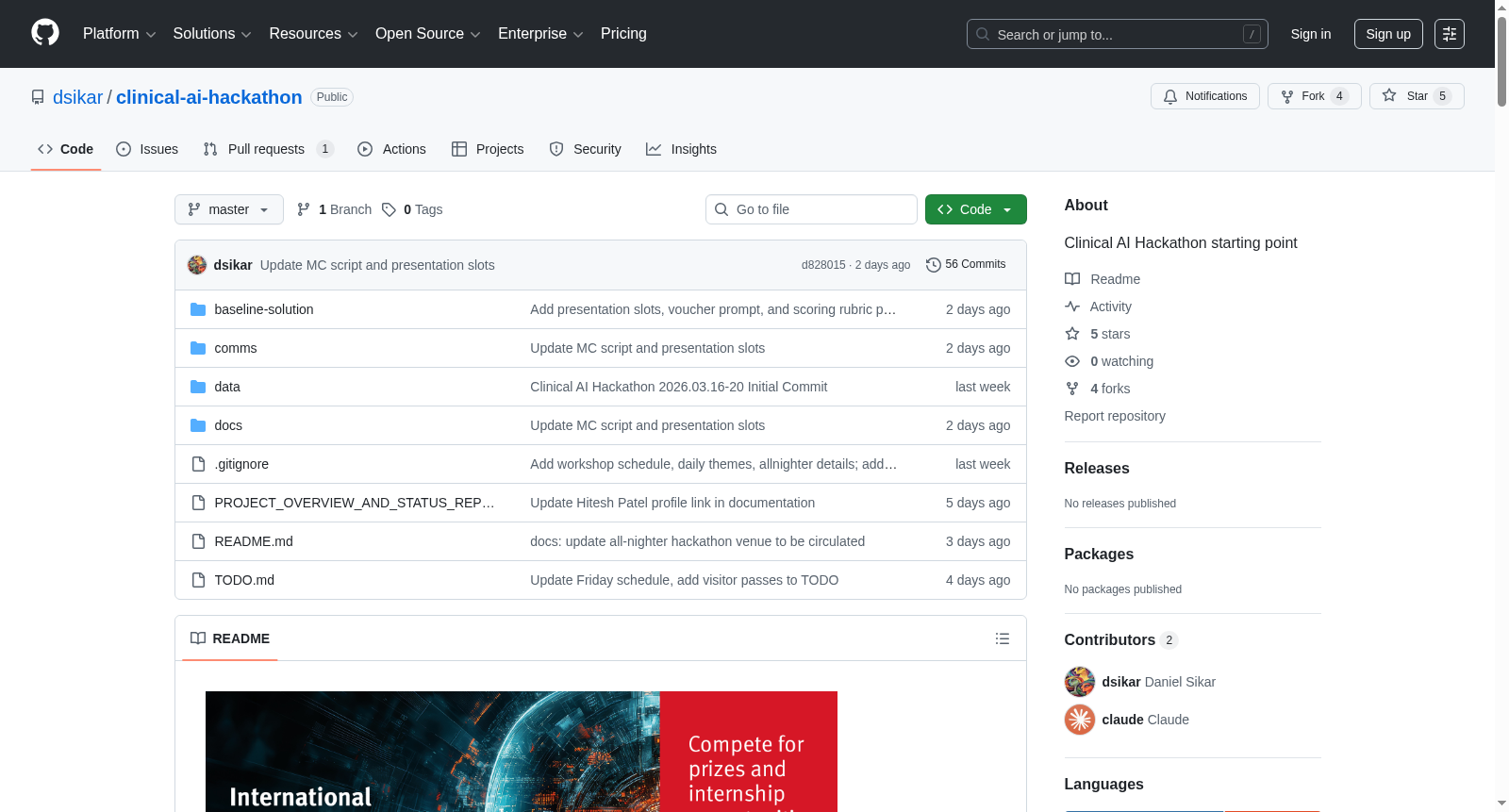Open the docs folder

coord(228,425)
